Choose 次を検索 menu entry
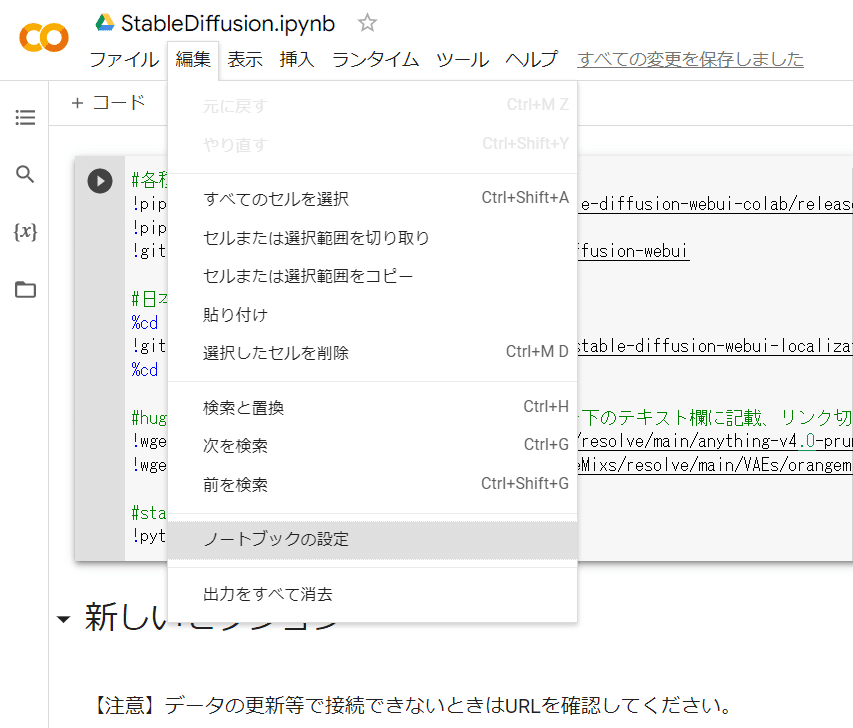 point(373,446)
